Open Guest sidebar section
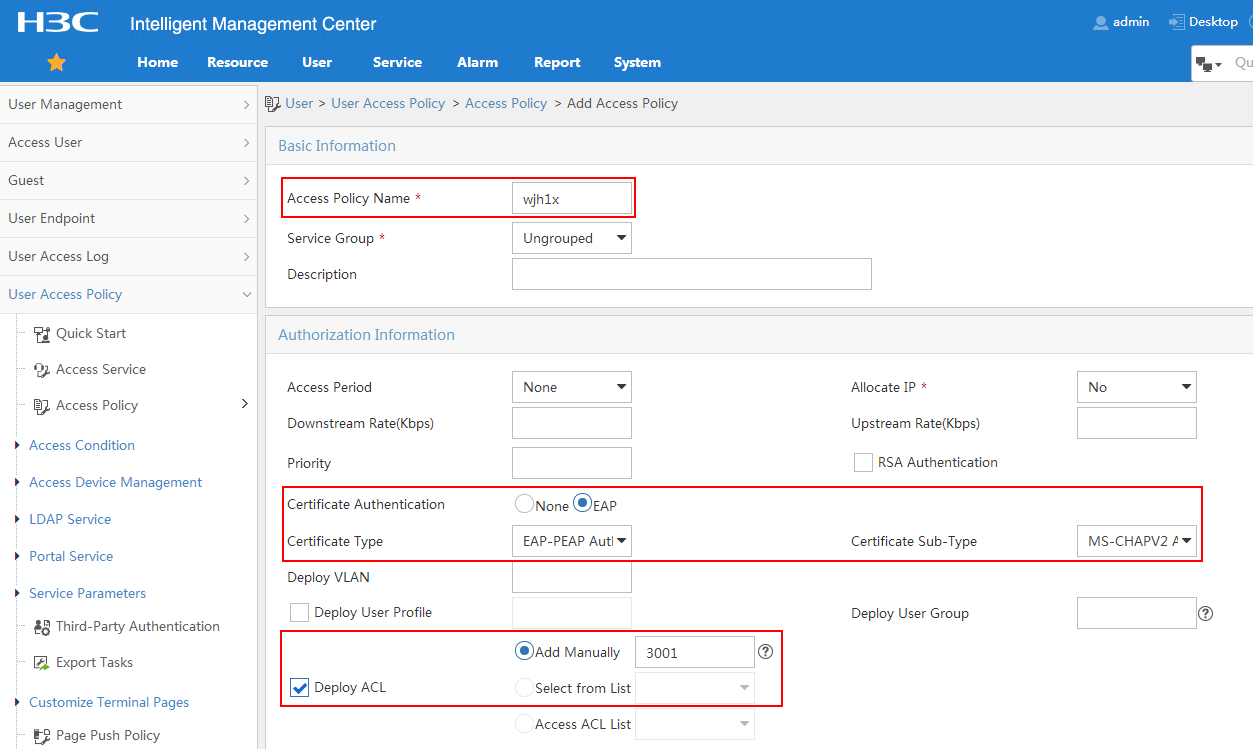This screenshot has height=749, width=1253. click(128, 180)
